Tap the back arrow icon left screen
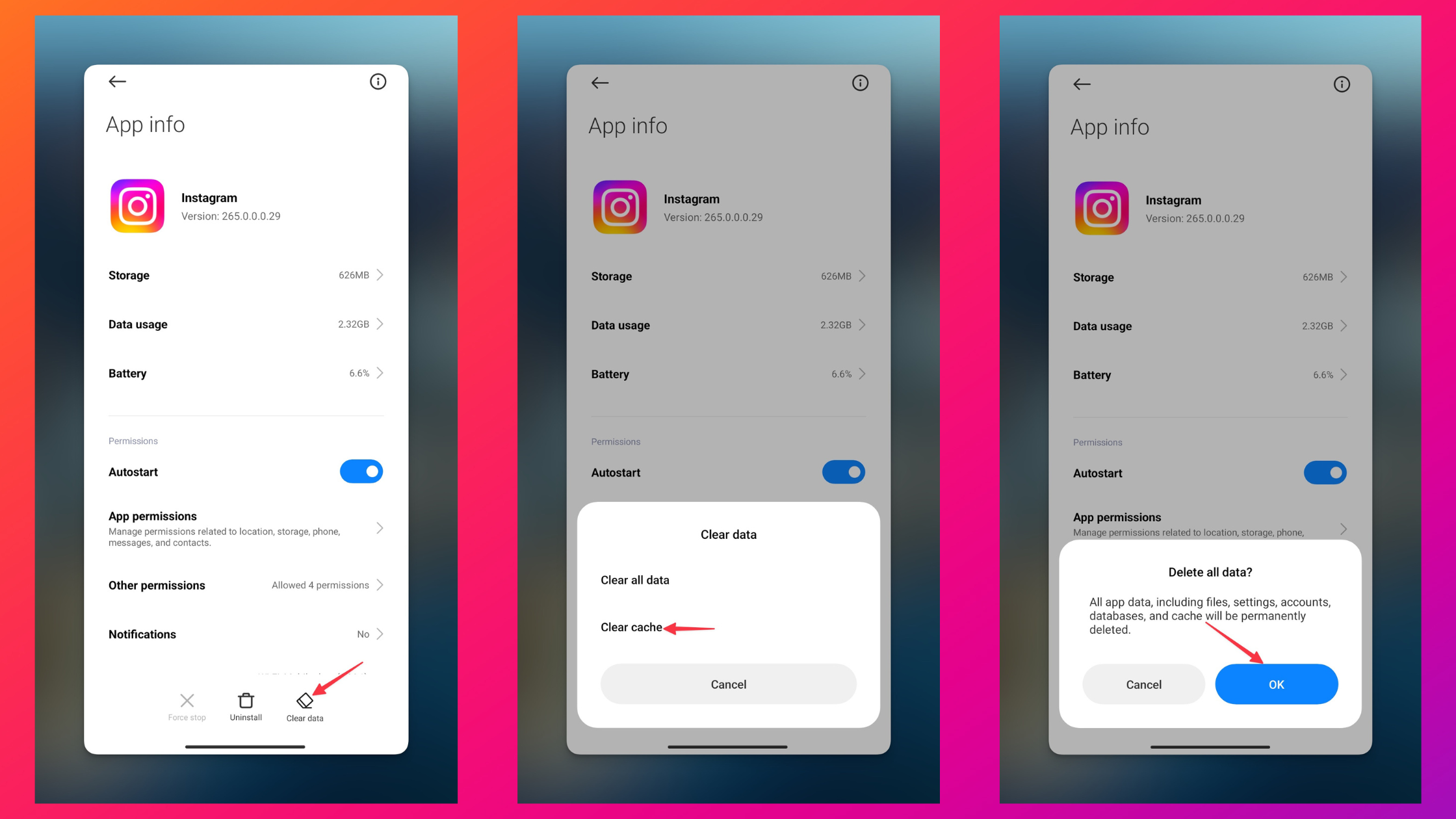 click(117, 81)
